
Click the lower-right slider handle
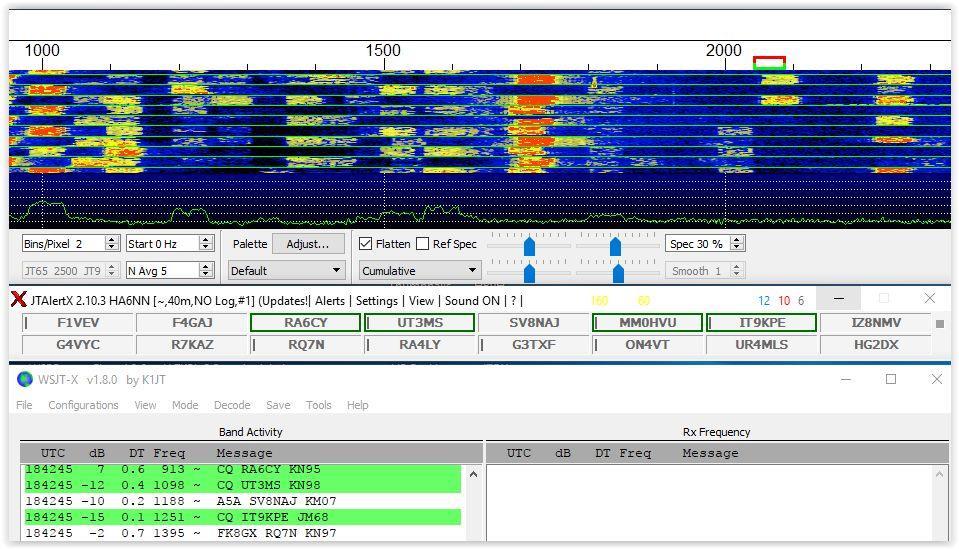click(618, 273)
